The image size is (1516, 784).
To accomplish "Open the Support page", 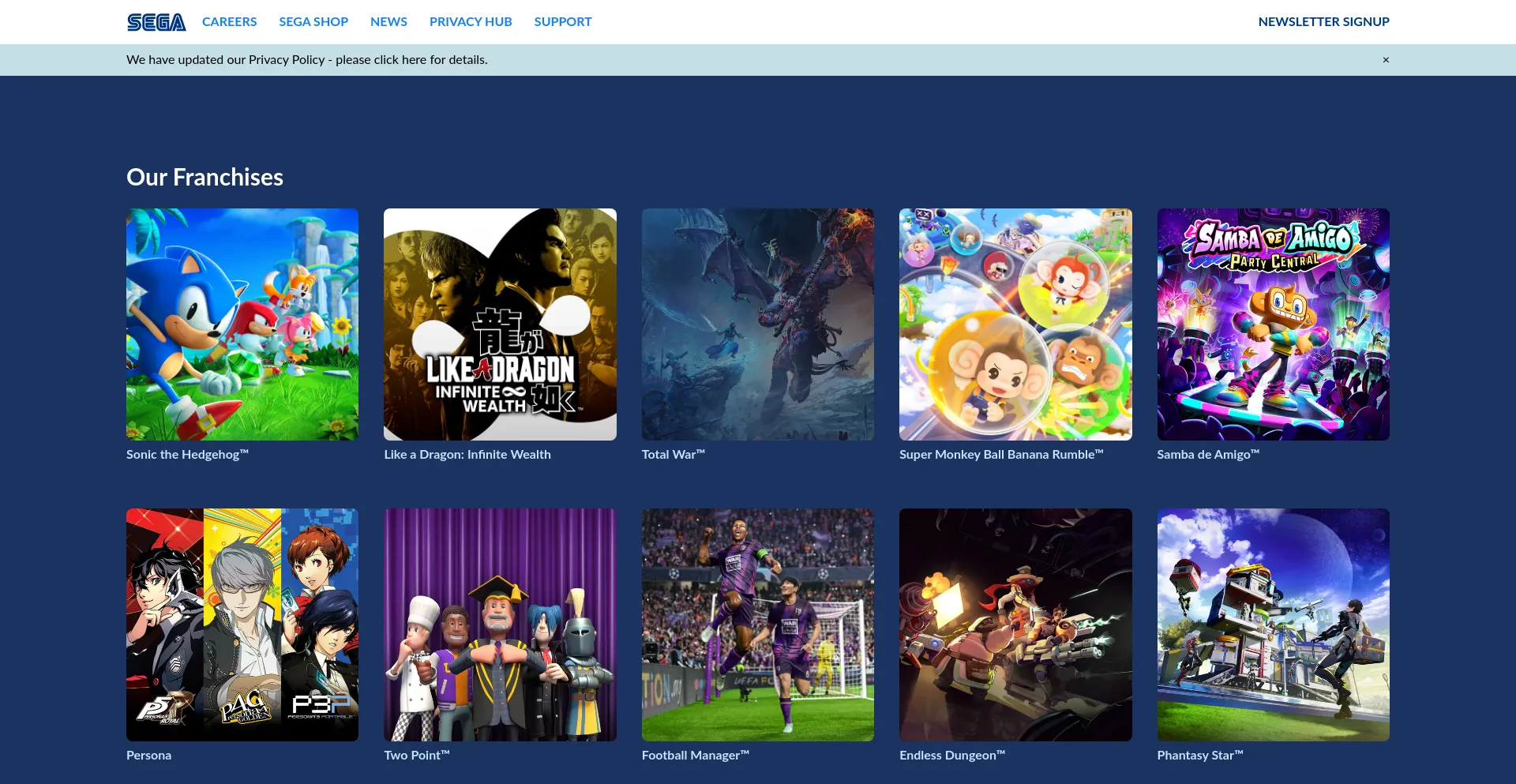I will (563, 22).
